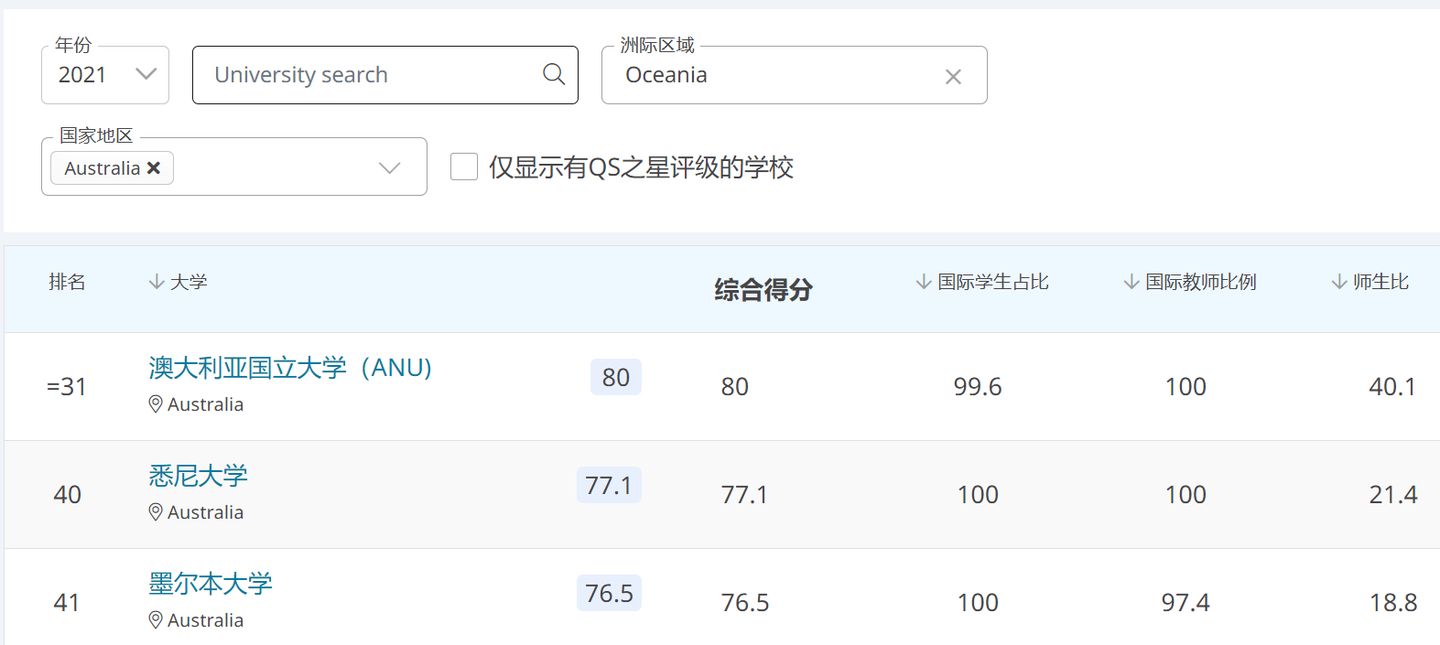Click location pin under 墨尔本大学
Viewport: 1440px width, 645px height.
[x=155, y=620]
